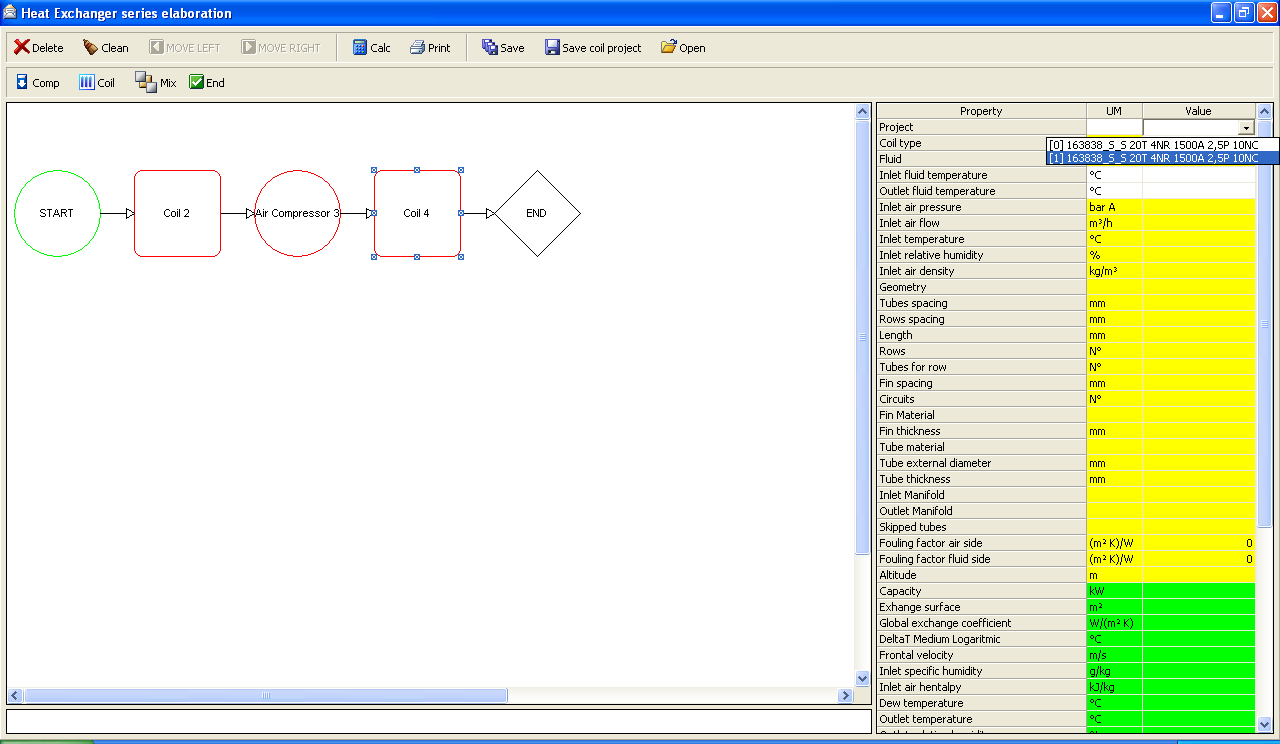Click the Inlet fluid temperature value cell
Viewport: 1280px width, 744px height.
[1198, 175]
